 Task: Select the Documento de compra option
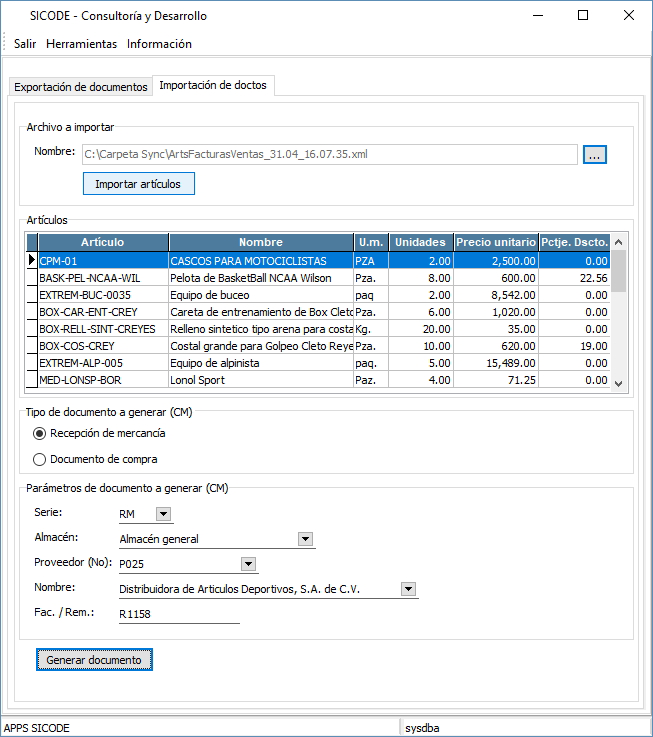coord(40,459)
